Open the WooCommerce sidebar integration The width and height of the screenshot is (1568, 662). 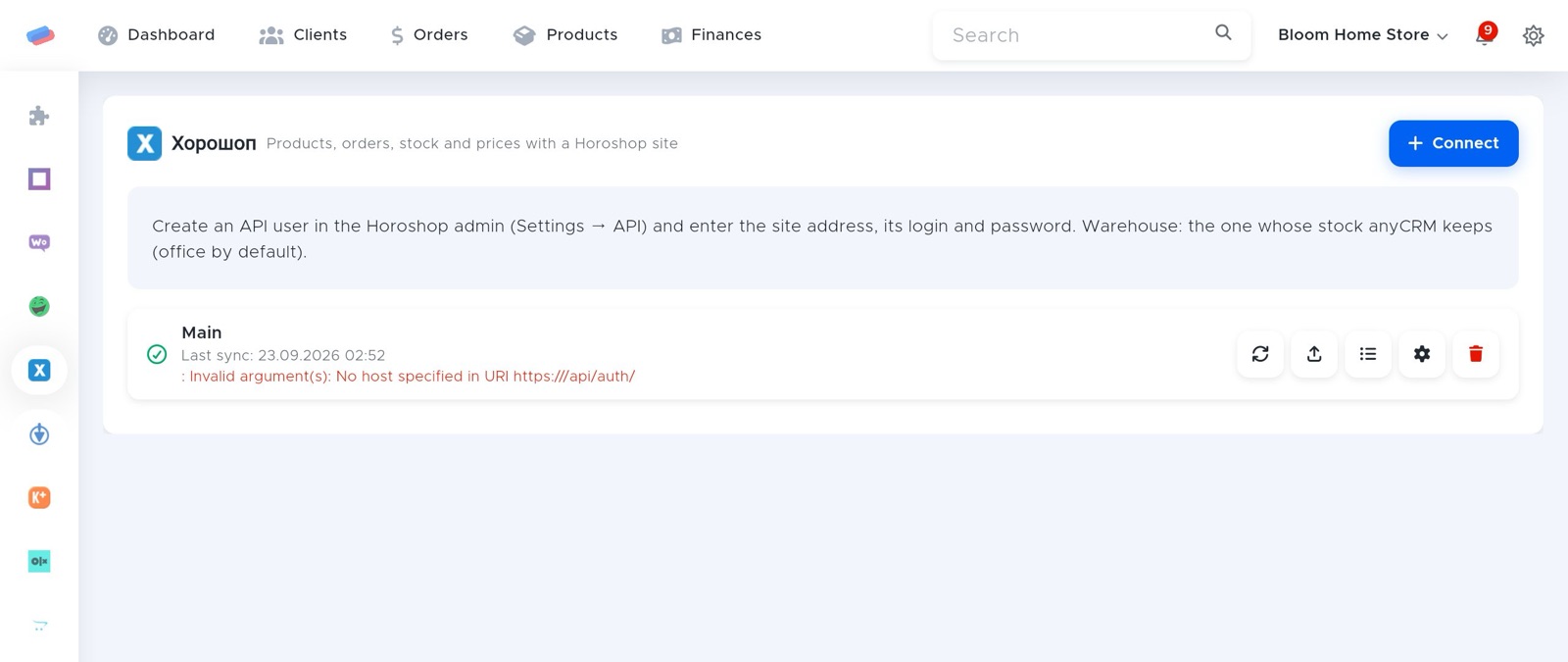39,242
